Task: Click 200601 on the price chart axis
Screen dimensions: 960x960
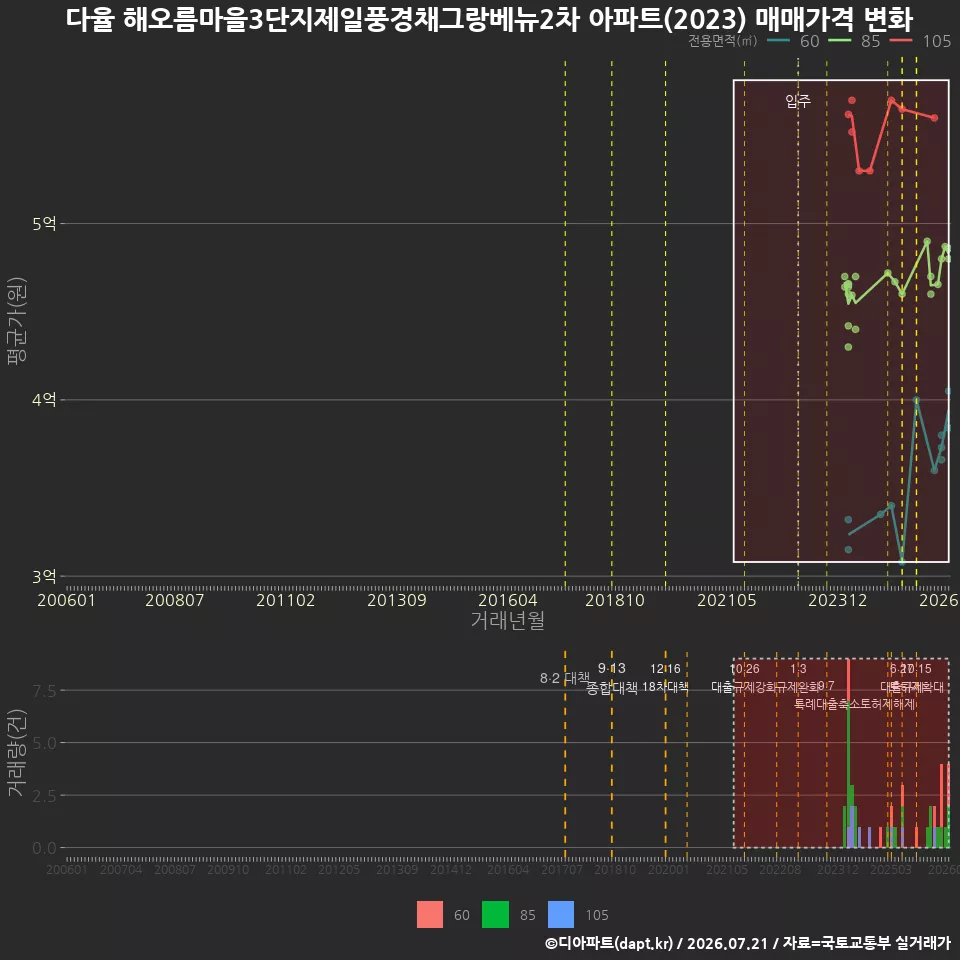Action: 67,600
